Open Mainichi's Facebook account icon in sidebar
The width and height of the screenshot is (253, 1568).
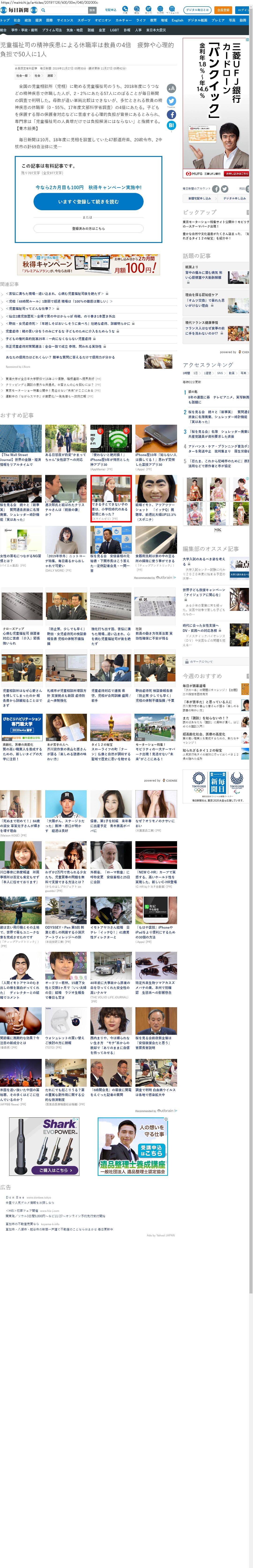[215, 189]
